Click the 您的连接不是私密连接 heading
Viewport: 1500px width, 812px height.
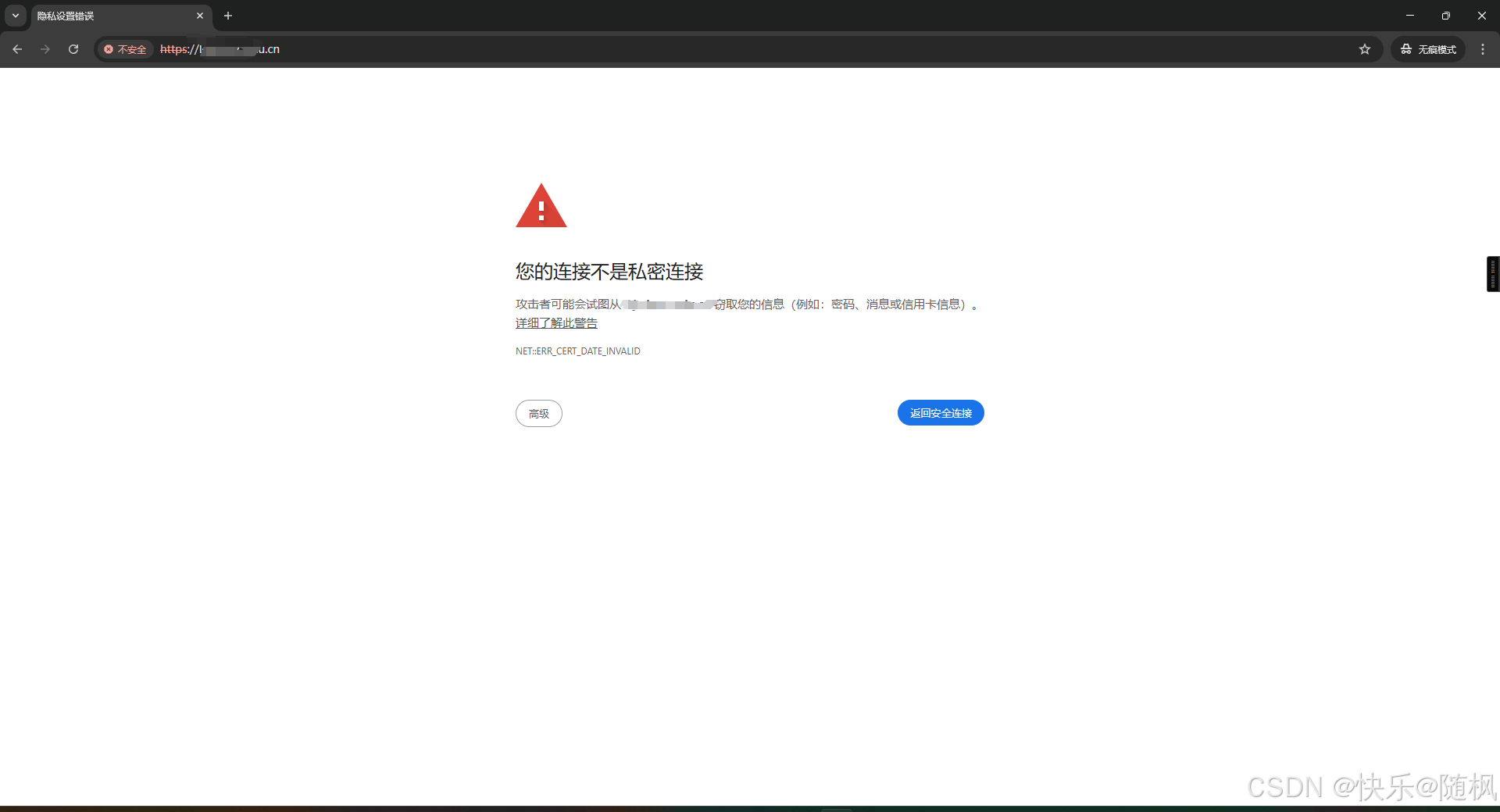pos(609,272)
